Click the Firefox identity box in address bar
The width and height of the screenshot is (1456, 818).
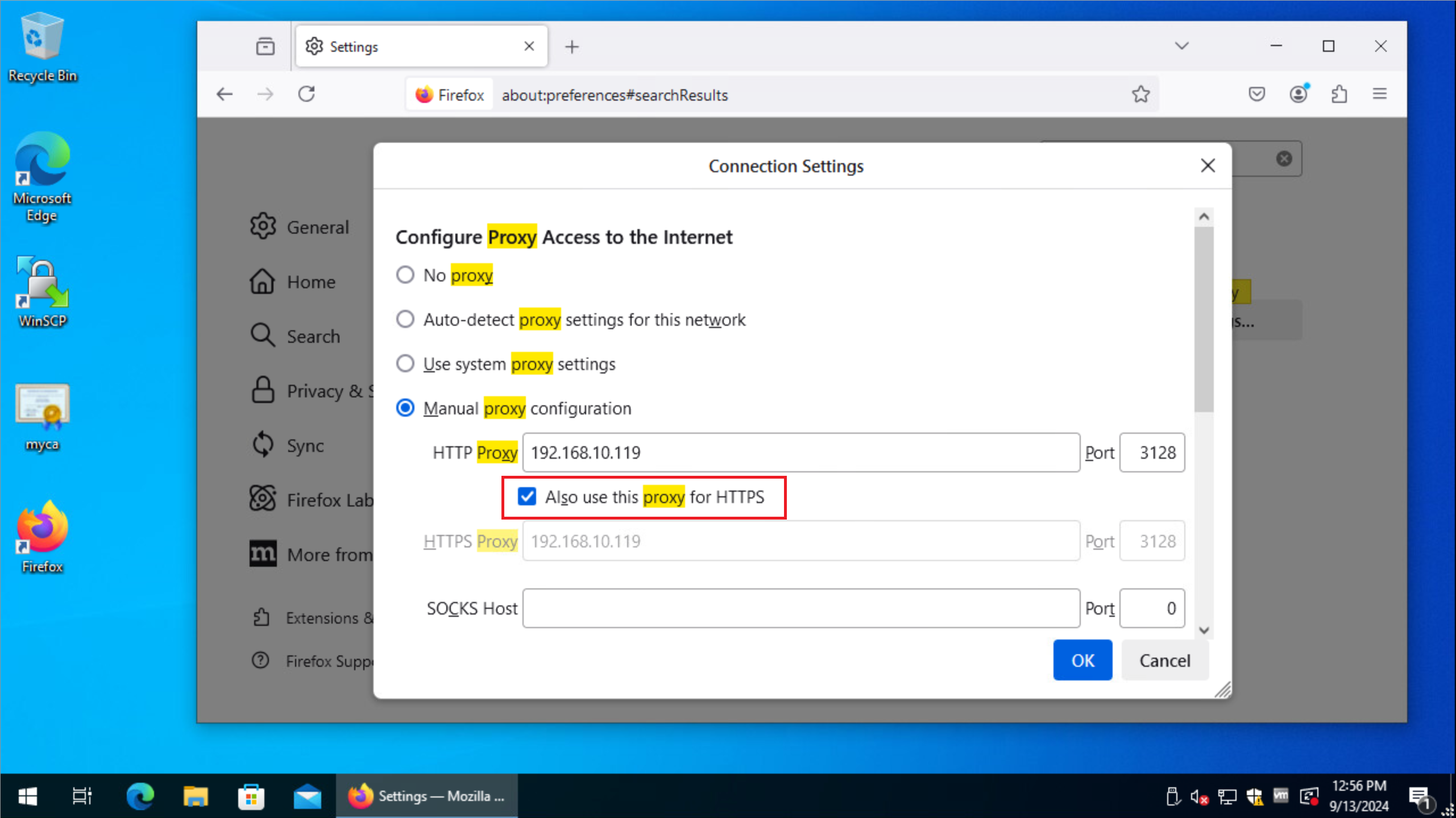(x=450, y=95)
